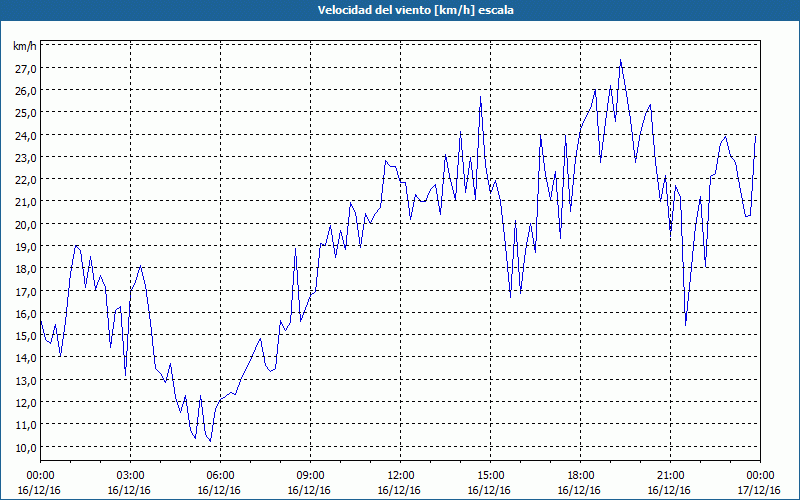Viewport: 800px width, 500px height.
Task: Click the 15:00 time axis label
Action: point(490,476)
